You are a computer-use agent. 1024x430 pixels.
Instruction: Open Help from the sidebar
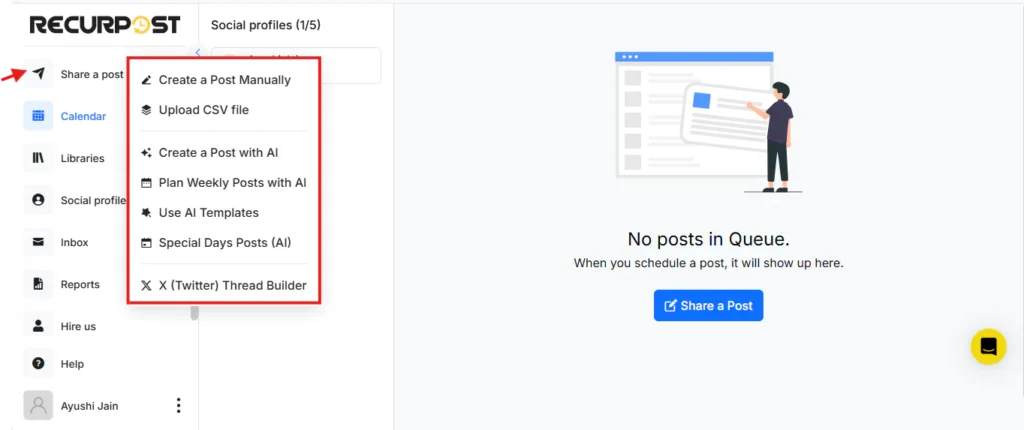pyautogui.click(x=72, y=364)
